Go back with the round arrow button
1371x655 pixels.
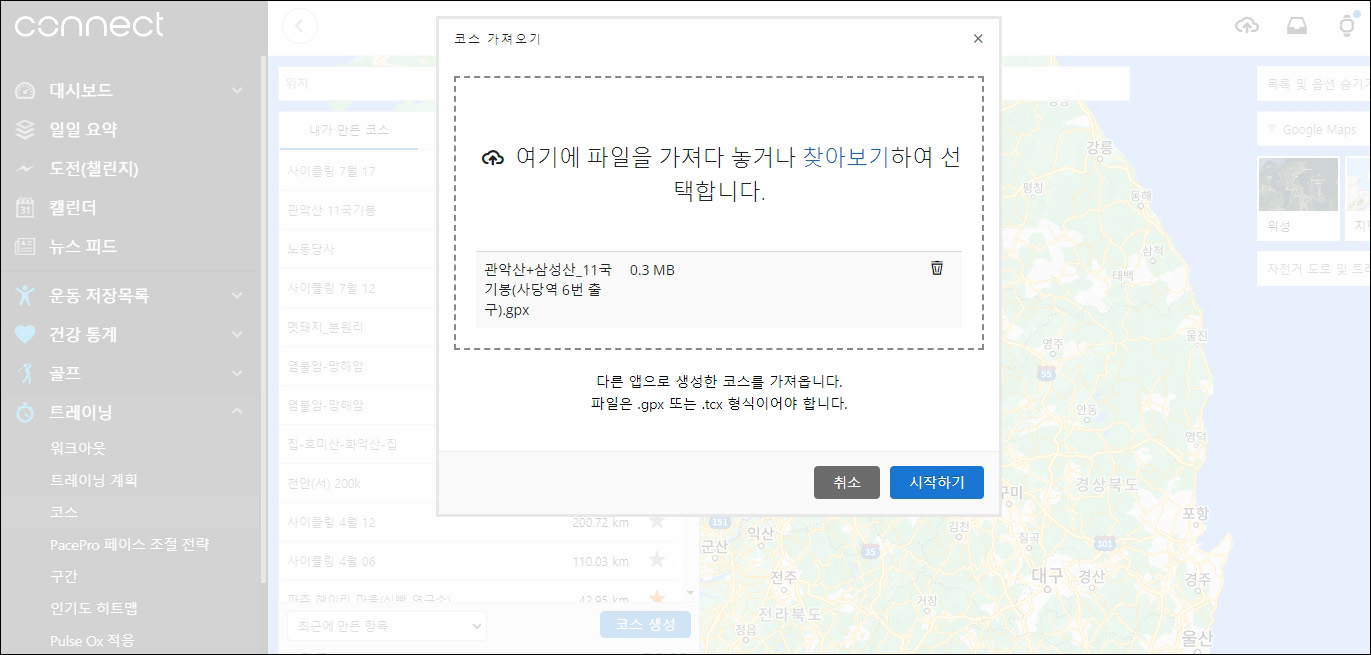point(300,26)
